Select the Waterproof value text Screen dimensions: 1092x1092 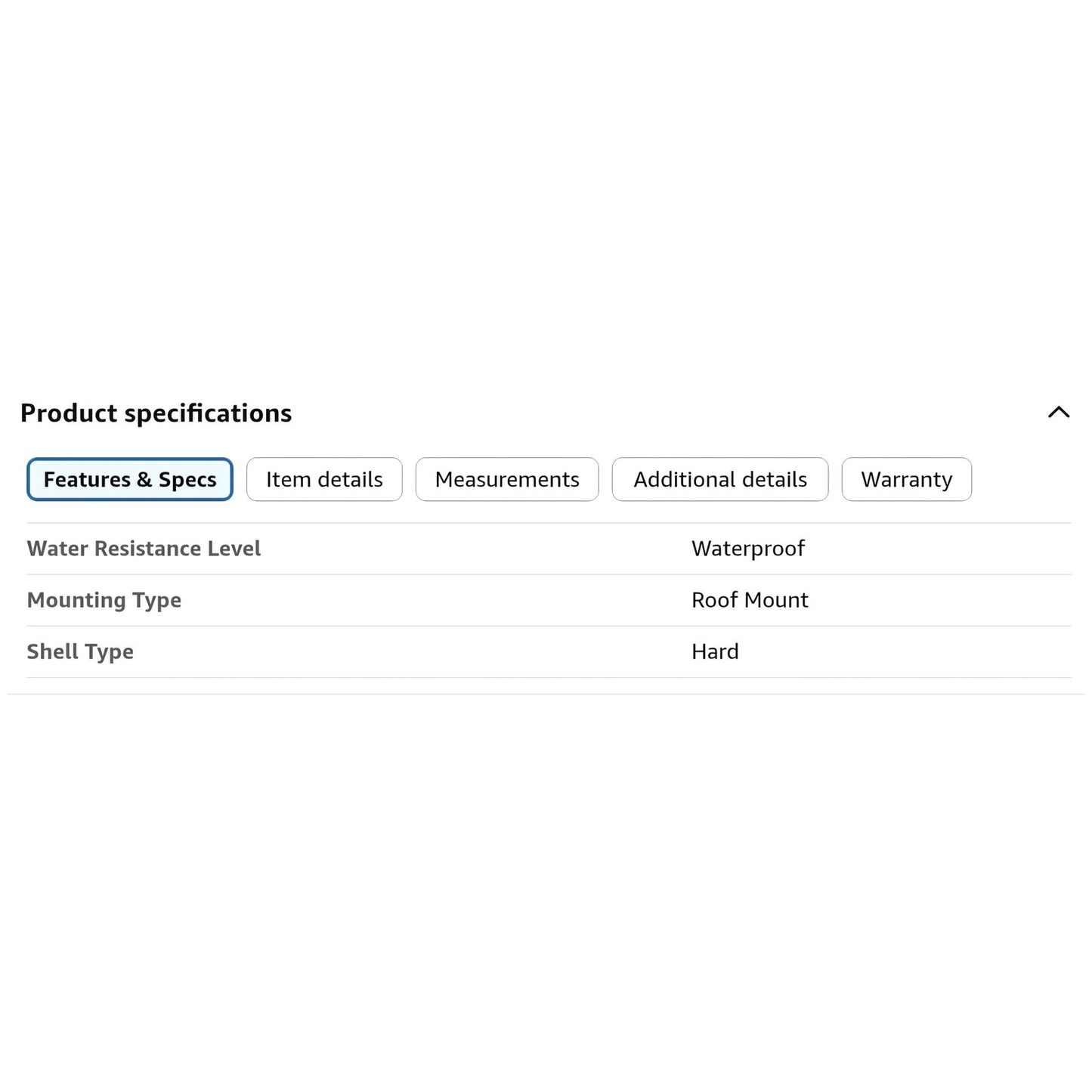click(748, 549)
